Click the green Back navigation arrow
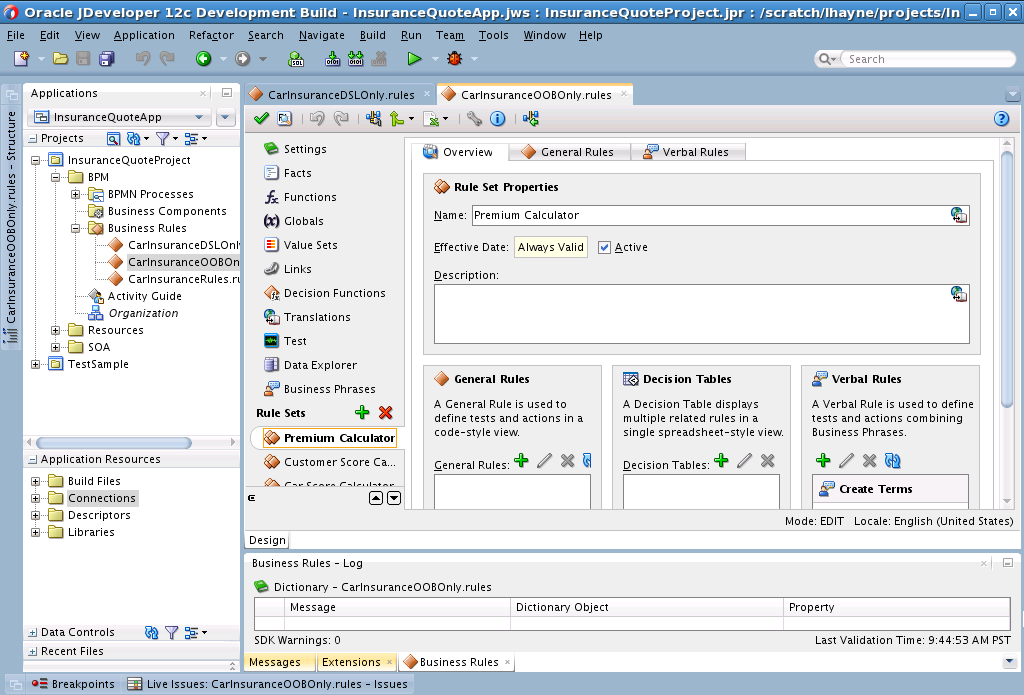This screenshot has width=1024, height=695. pos(204,59)
